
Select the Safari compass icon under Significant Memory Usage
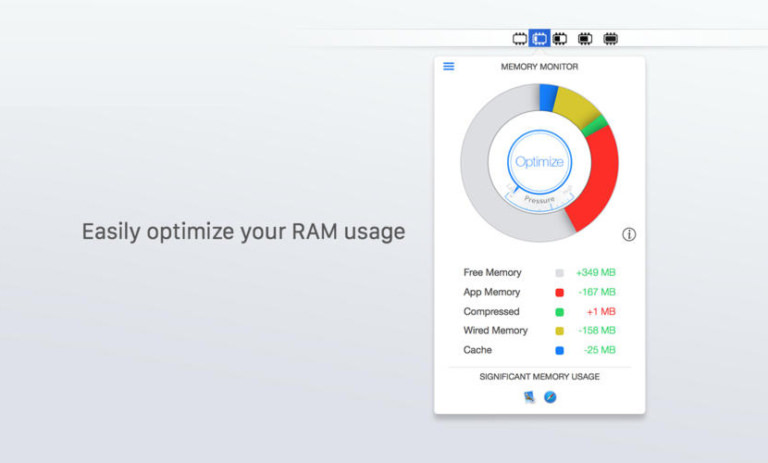(x=550, y=397)
